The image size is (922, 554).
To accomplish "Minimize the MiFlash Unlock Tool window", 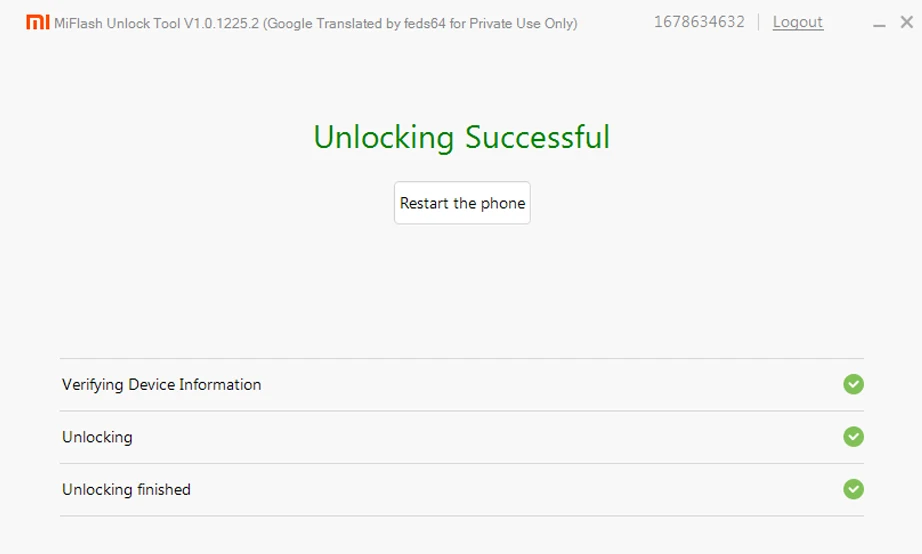I will point(879,24).
